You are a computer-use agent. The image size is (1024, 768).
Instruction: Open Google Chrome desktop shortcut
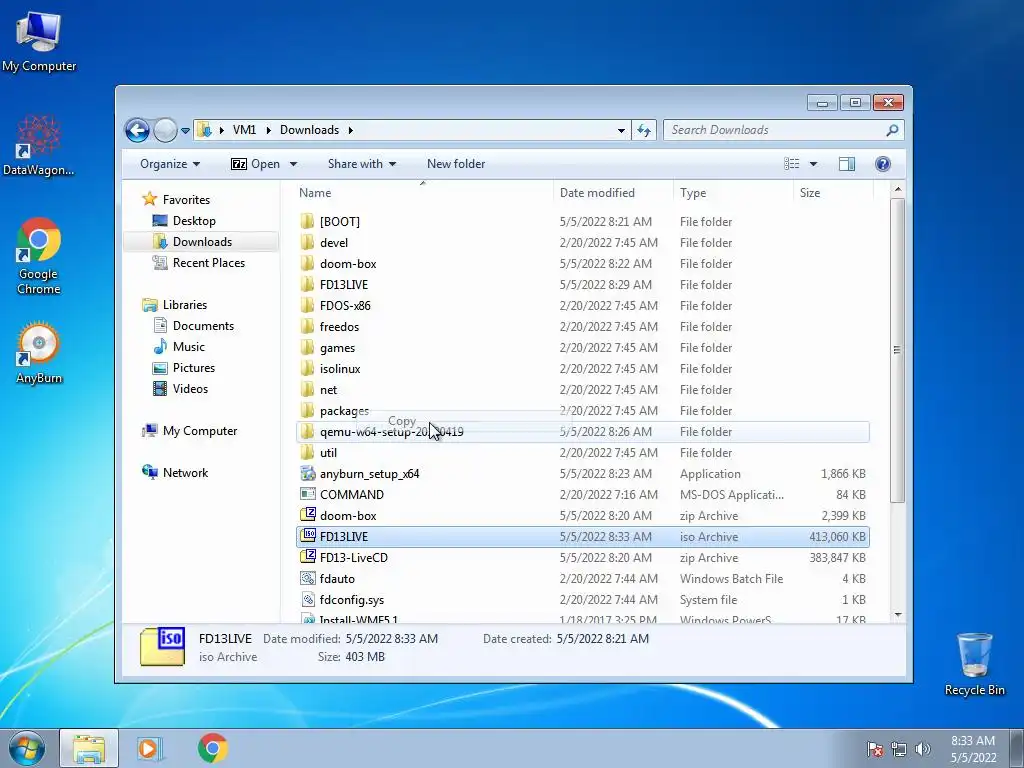(x=39, y=255)
